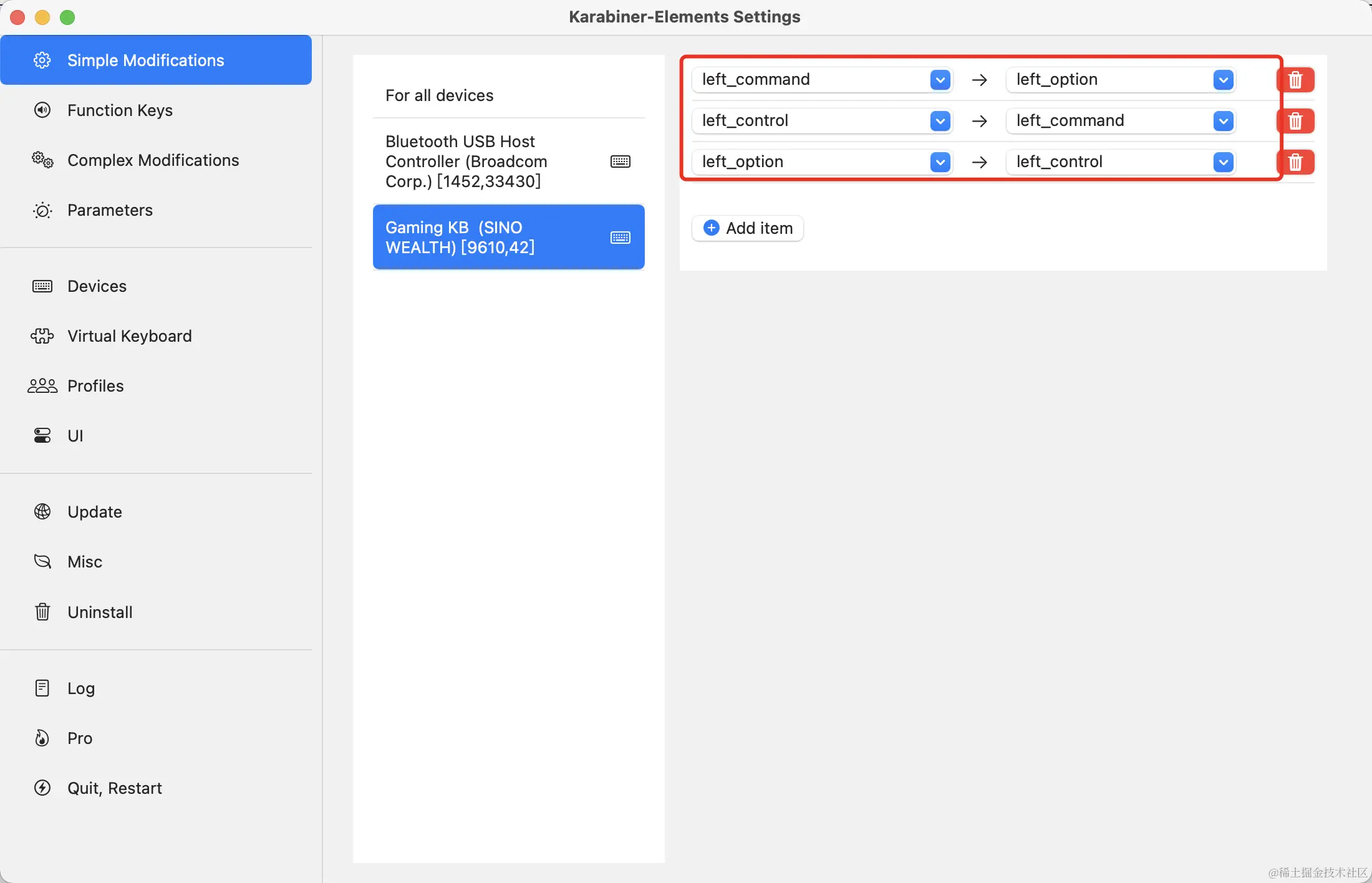Click the Update globe icon
The width and height of the screenshot is (1372, 883).
click(42, 511)
